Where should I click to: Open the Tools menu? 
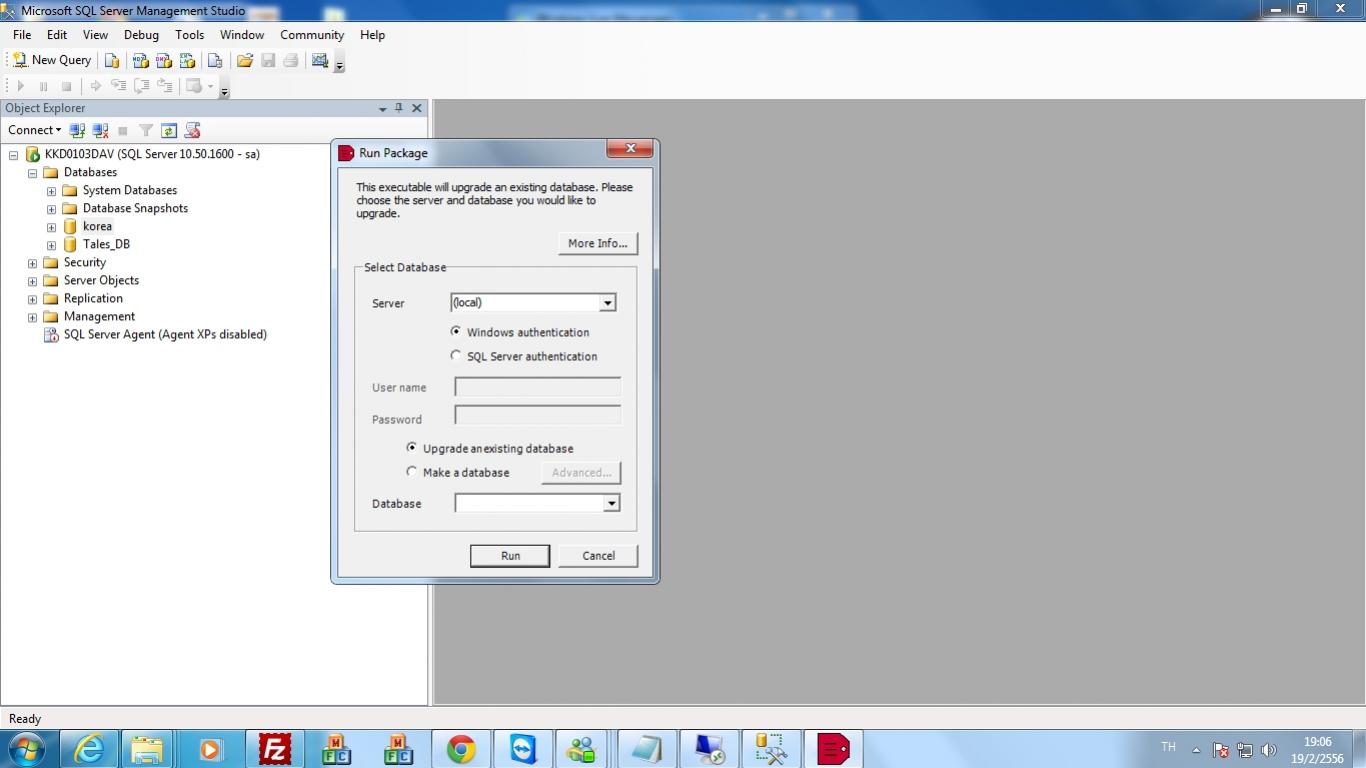pyautogui.click(x=189, y=34)
